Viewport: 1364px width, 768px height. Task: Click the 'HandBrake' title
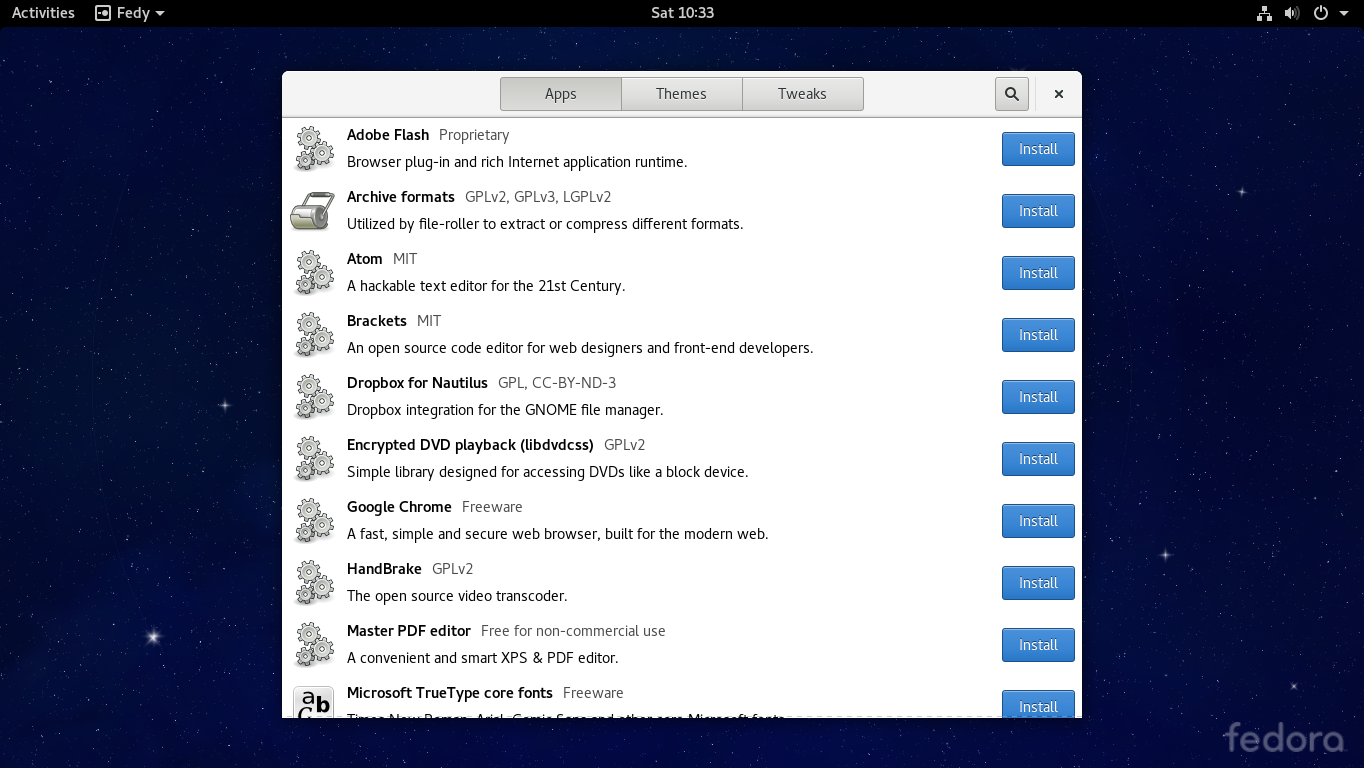384,569
